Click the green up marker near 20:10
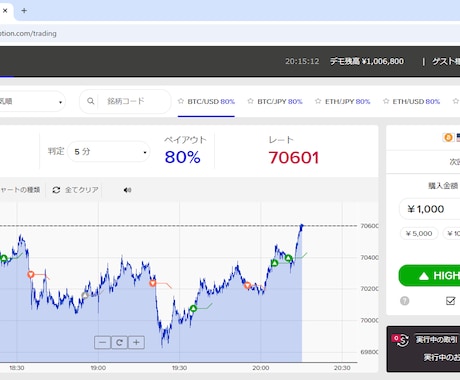Viewport: 460px width, 380px height. tap(289, 258)
